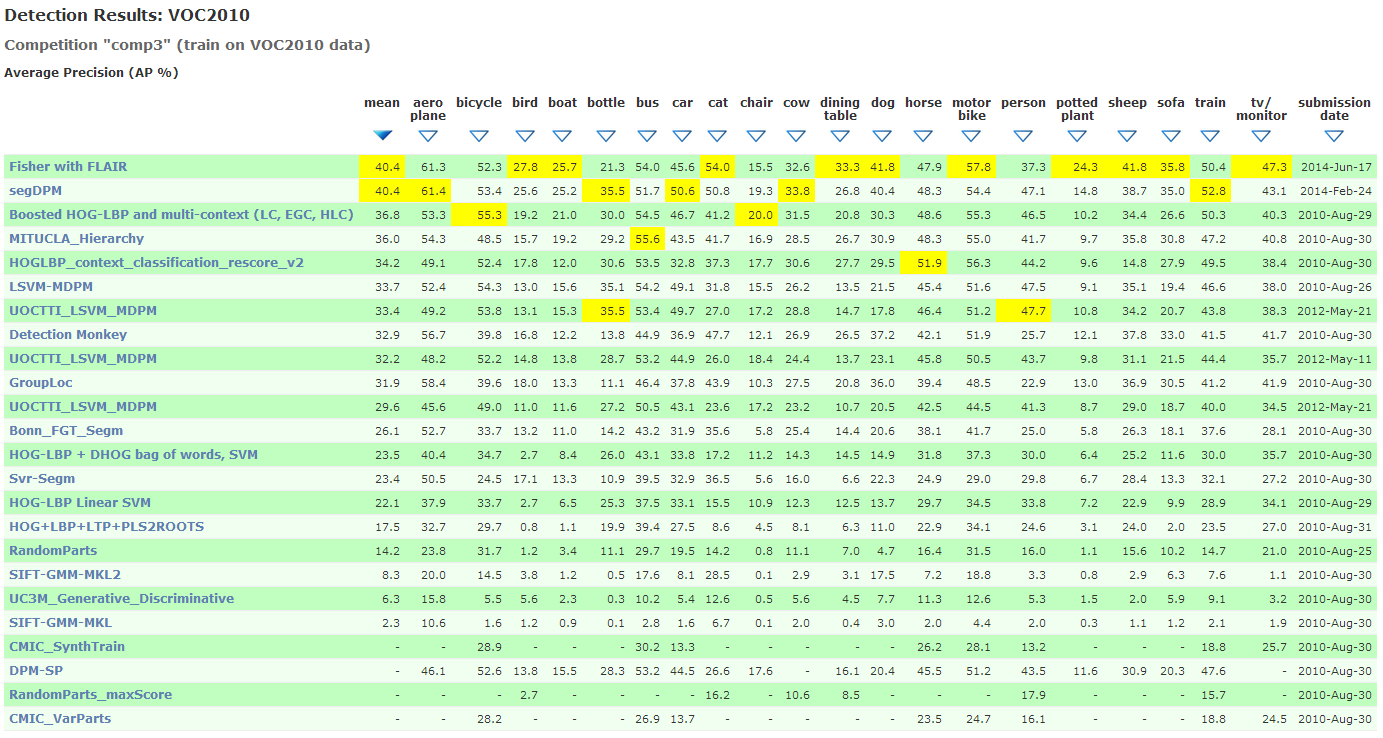
Task: Select submission date 2012-May-11
Action: click(1336, 359)
